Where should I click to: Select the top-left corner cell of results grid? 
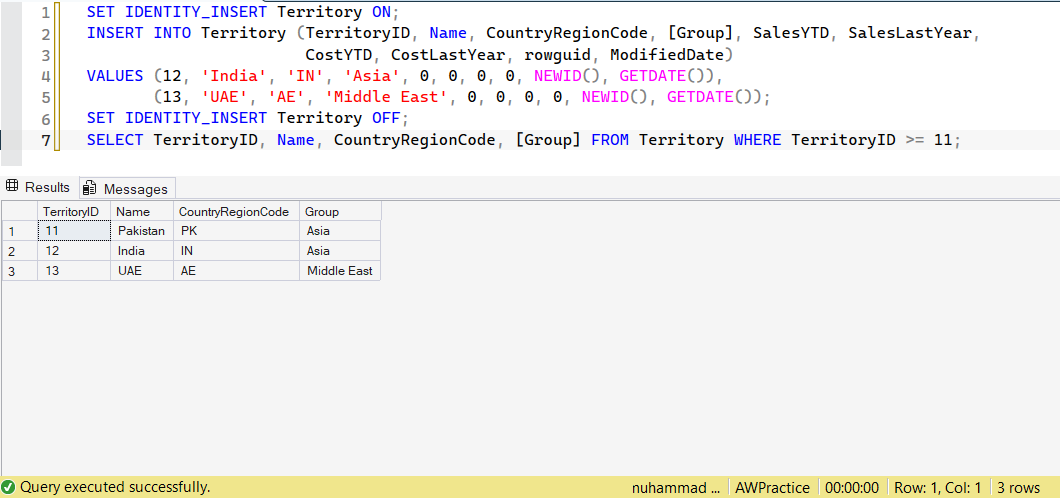(x=20, y=211)
